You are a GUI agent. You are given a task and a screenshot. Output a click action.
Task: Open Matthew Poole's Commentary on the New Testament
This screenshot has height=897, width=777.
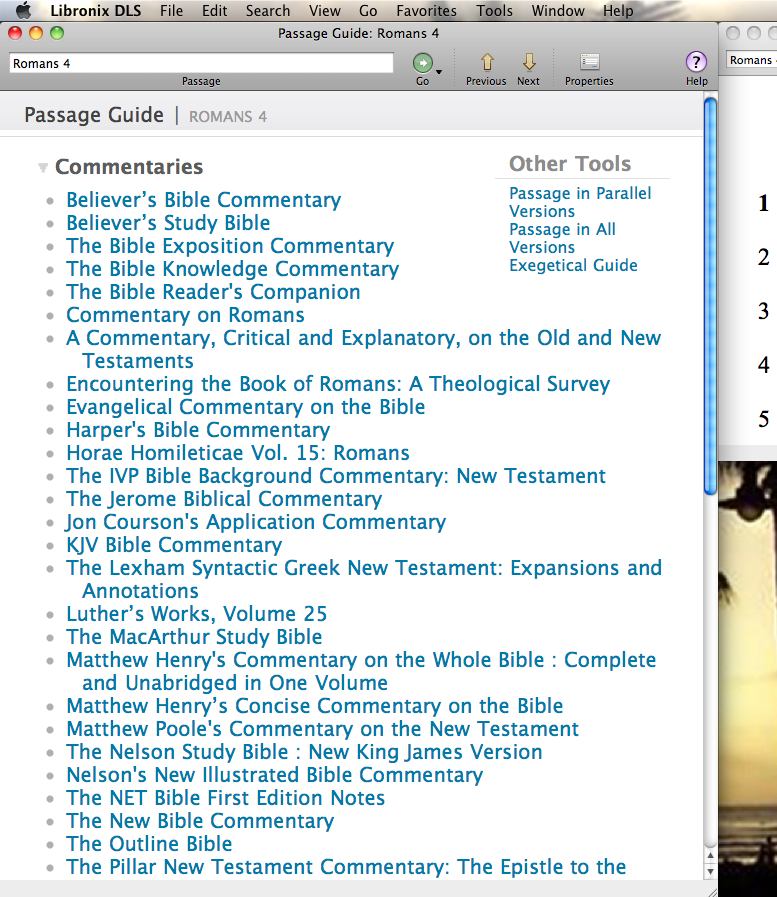point(323,729)
